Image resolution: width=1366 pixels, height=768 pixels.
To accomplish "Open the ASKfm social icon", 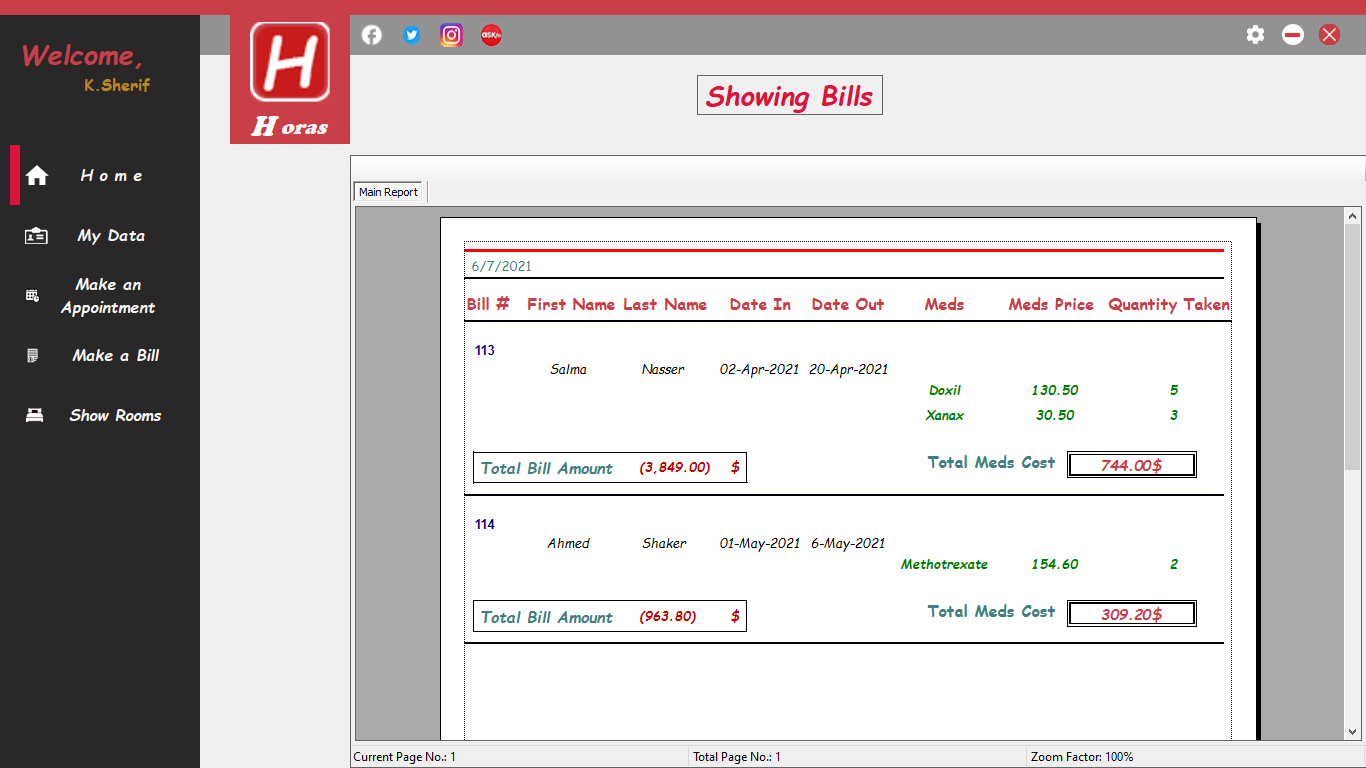I will coord(491,35).
